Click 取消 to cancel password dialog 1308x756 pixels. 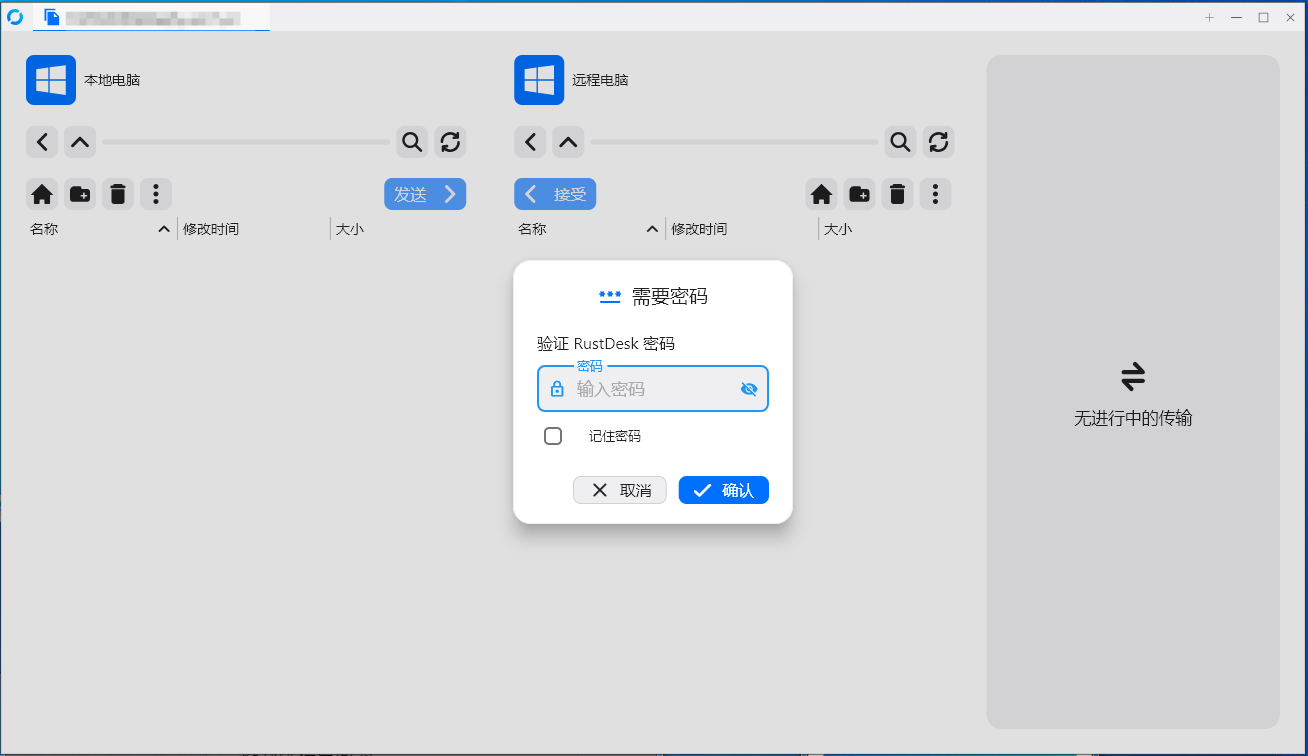[620, 490]
